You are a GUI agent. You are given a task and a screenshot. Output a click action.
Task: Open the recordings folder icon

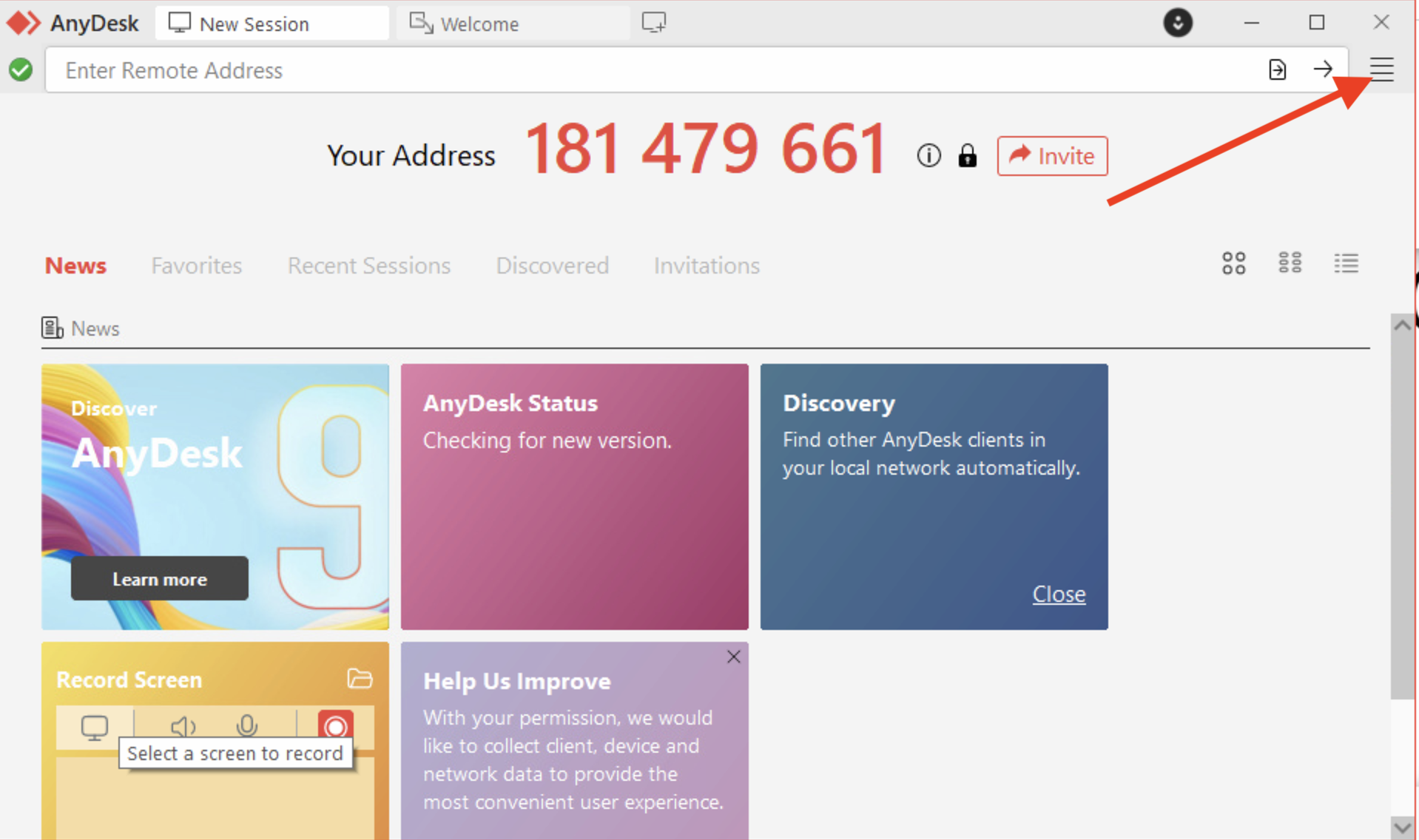tap(360, 678)
